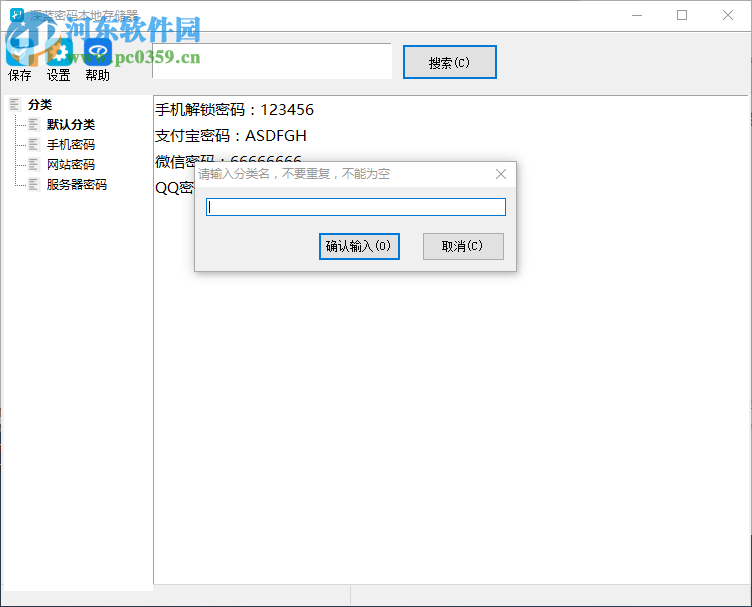Close the main application window
The image size is (752, 607).
point(728,15)
